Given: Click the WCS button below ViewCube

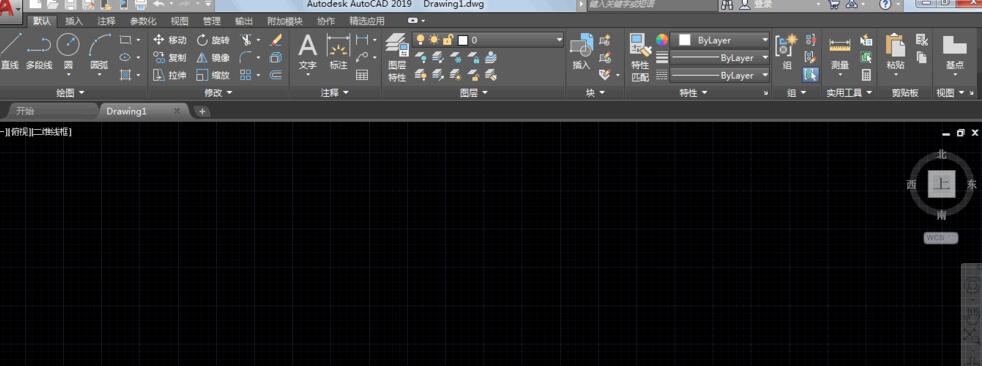Looking at the screenshot, I should click(941, 238).
